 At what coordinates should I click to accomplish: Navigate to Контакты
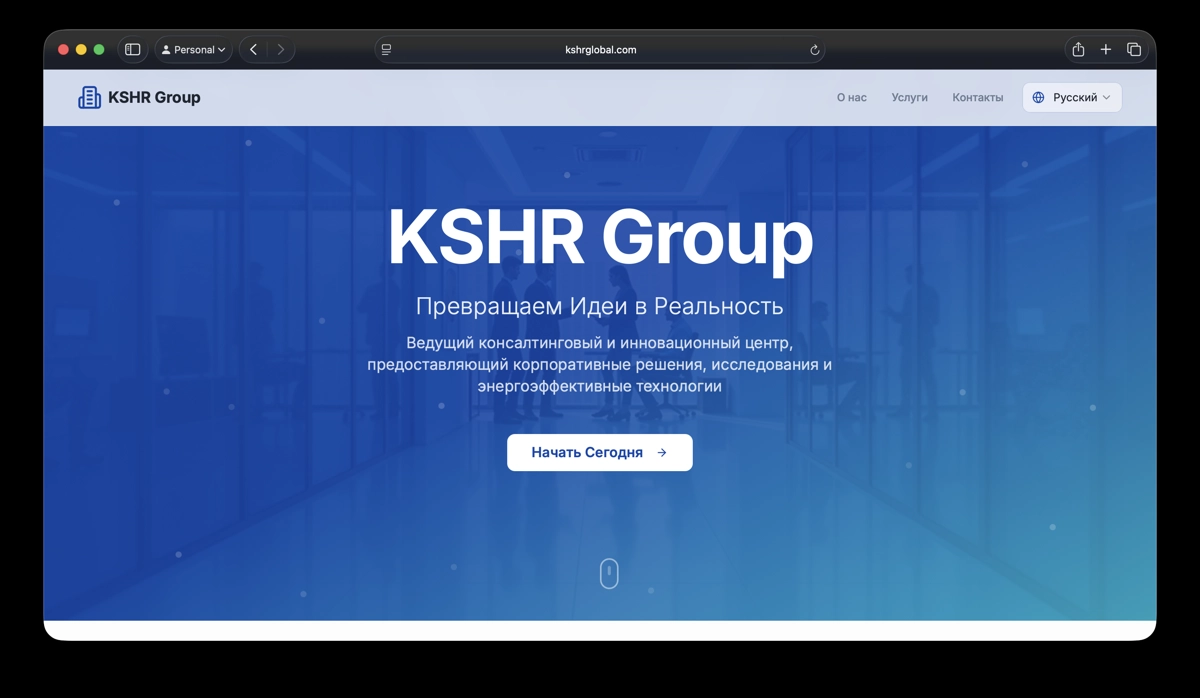point(977,98)
